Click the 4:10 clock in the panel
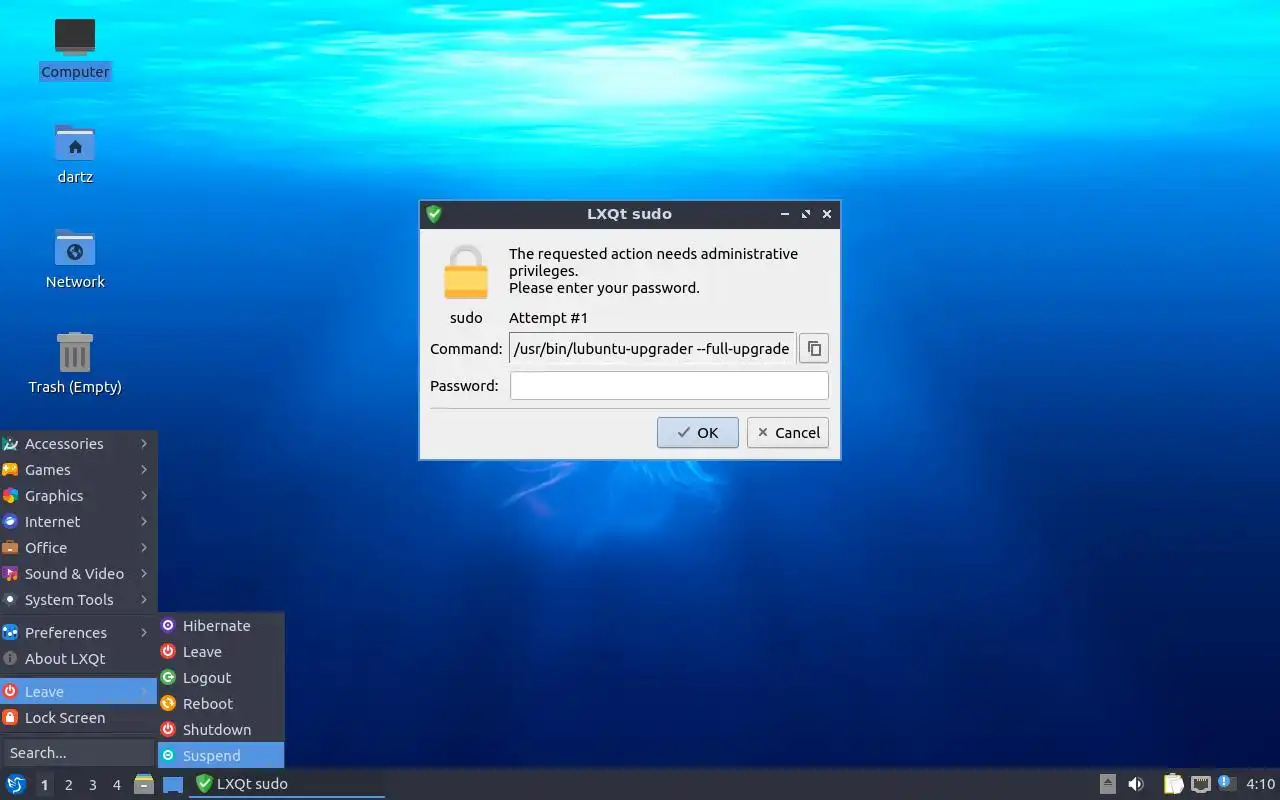The image size is (1280, 800). coord(1260,784)
